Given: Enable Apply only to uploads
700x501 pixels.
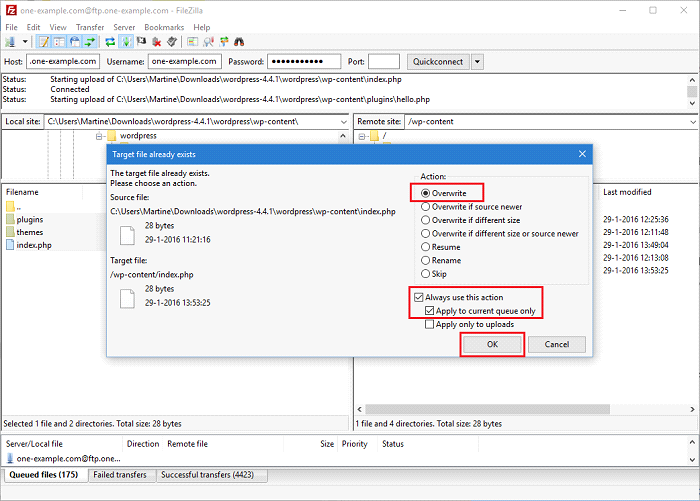Looking at the screenshot, I should (x=430, y=324).
